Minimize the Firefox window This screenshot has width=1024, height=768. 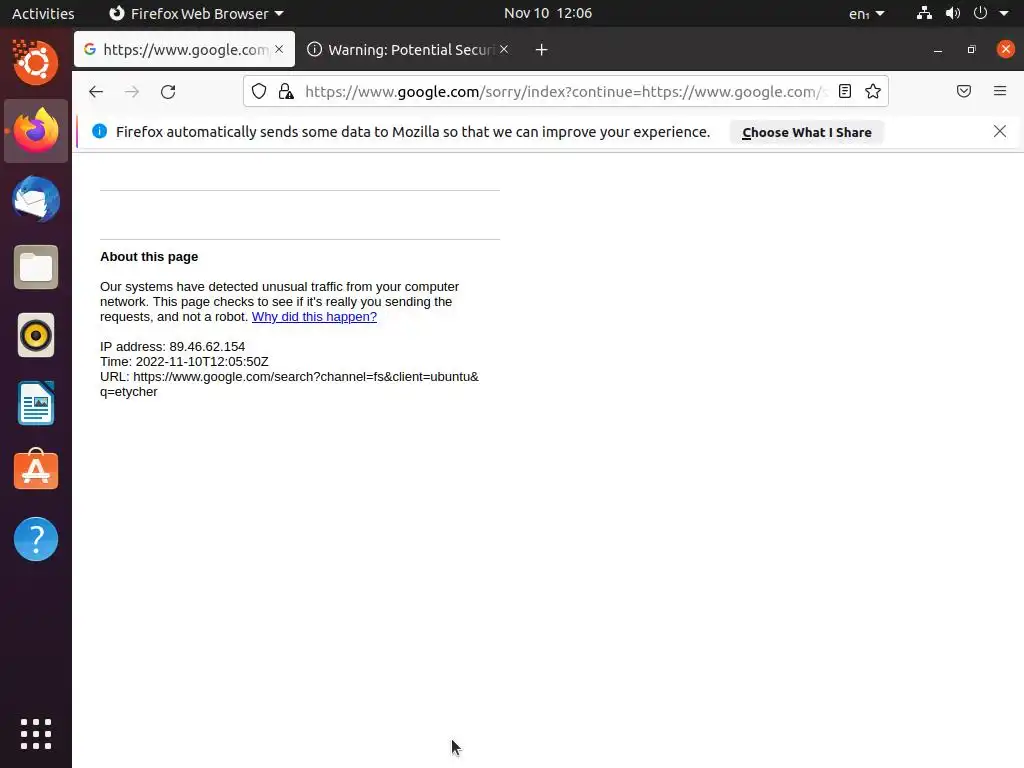[938, 50]
